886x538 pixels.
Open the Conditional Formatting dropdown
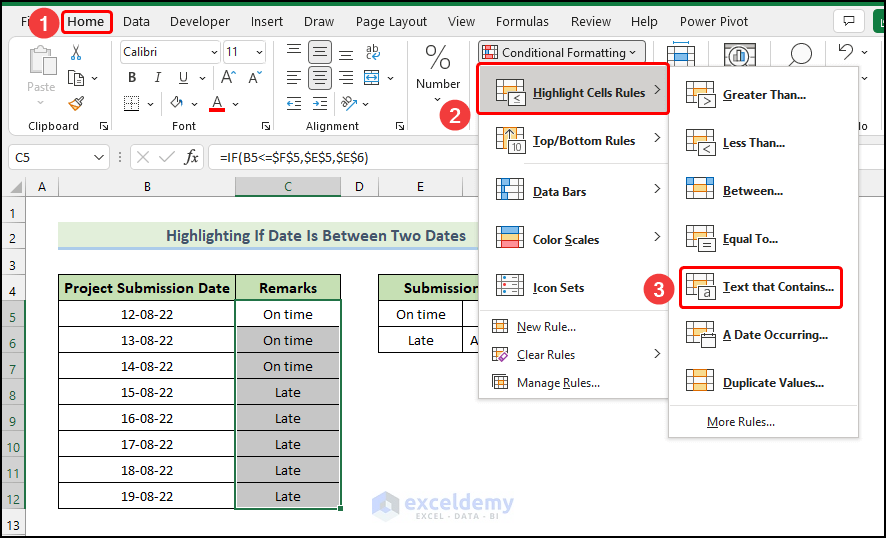[561, 53]
